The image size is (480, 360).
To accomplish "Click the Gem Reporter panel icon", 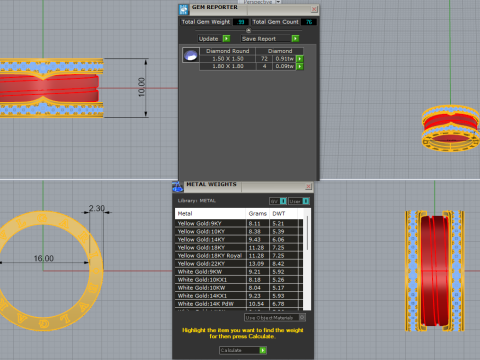I will pos(184,9).
